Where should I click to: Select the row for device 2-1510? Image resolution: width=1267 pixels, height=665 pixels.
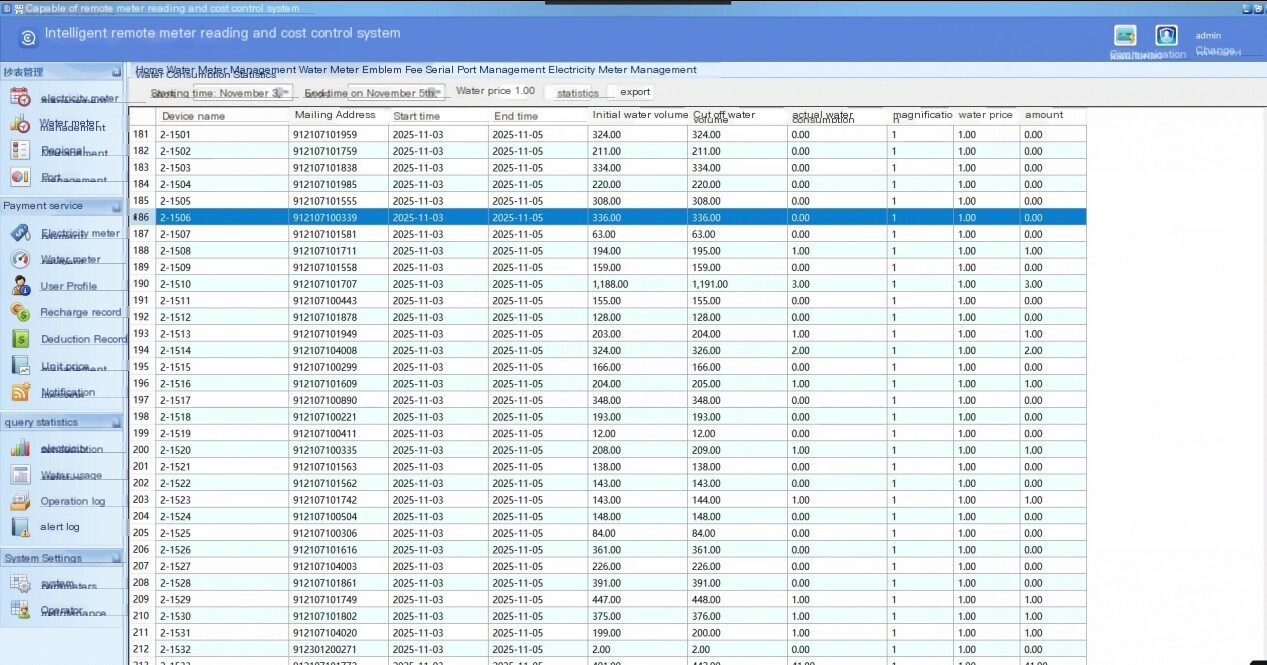point(608,284)
